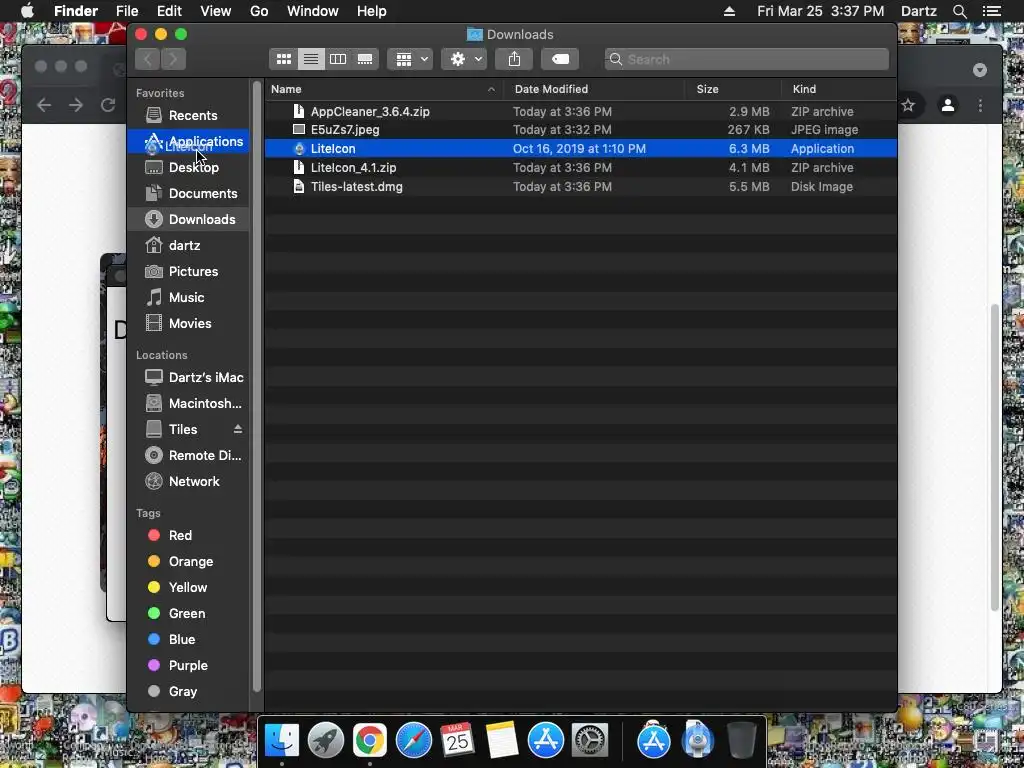Sort by the Kind column
This screenshot has width=1024, height=768.
(x=839, y=89)
